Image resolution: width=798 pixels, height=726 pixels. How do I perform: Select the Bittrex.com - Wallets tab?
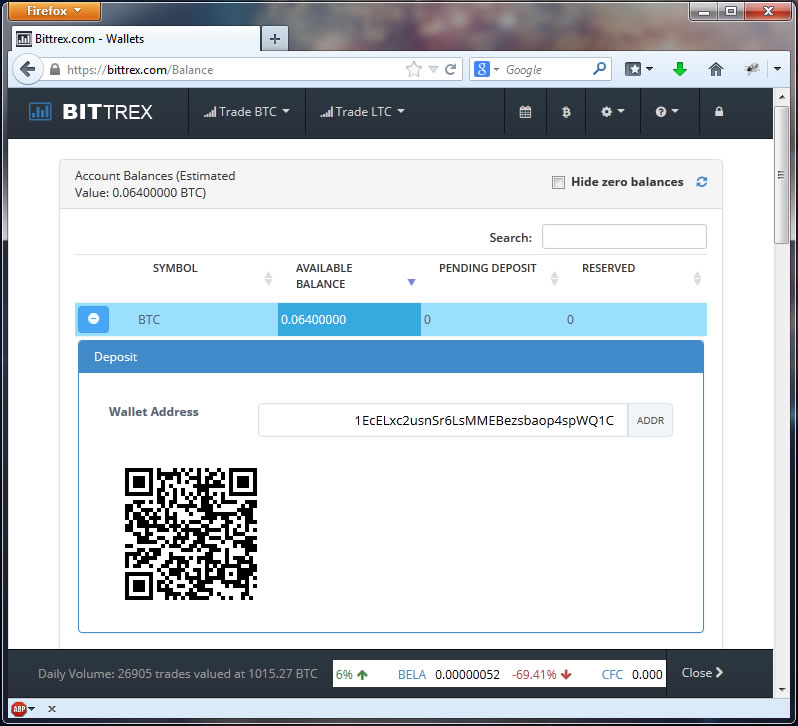[136, 39]
